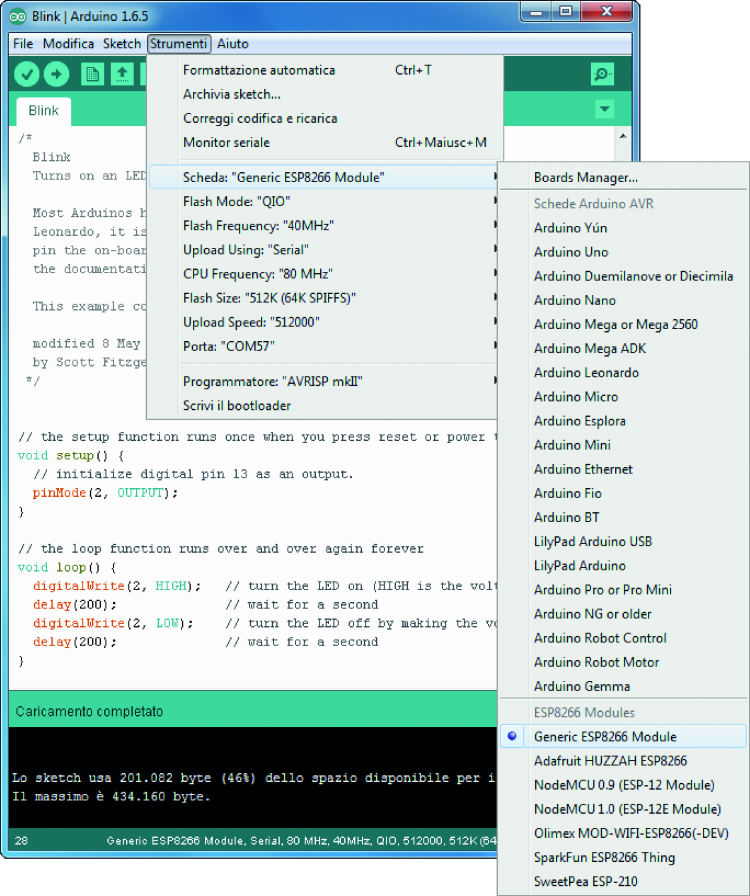Viewport: 750px width, 896px height.
Task: Select Arduino Duemilanove or Diecimila
Action: tap(623, 276)
